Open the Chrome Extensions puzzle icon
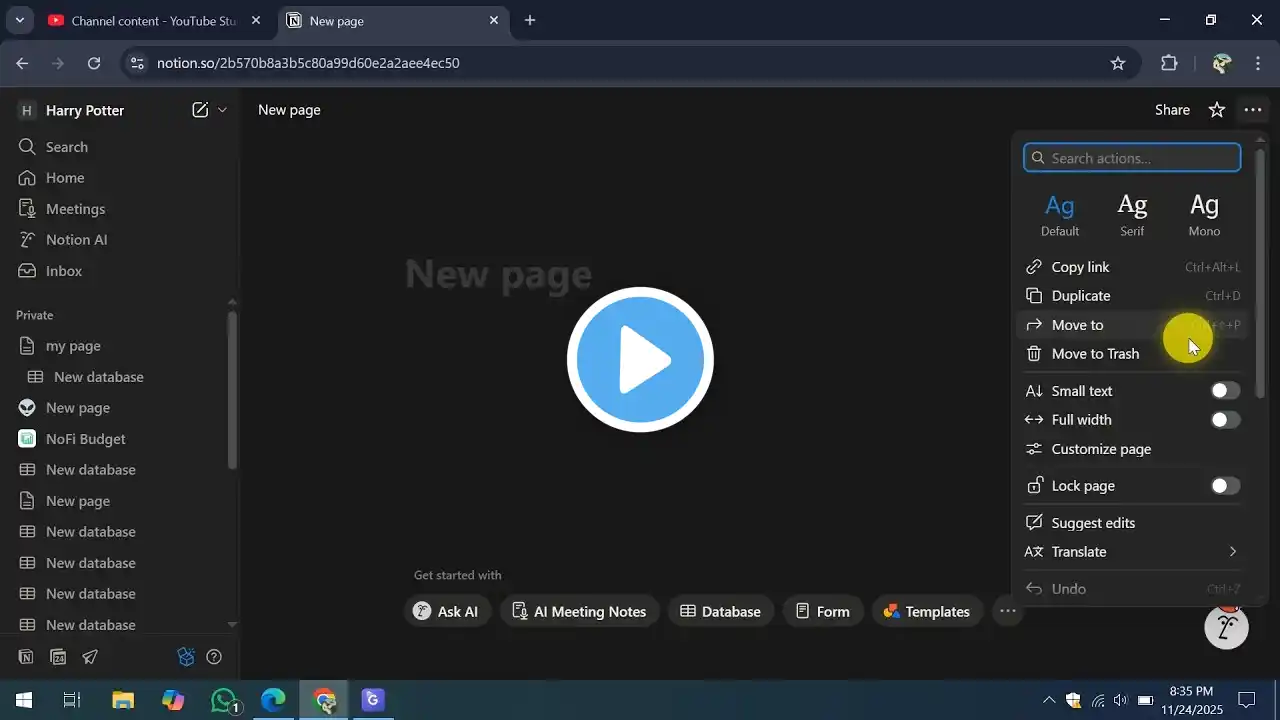The image size is (1280, 720). point(1169,63)
